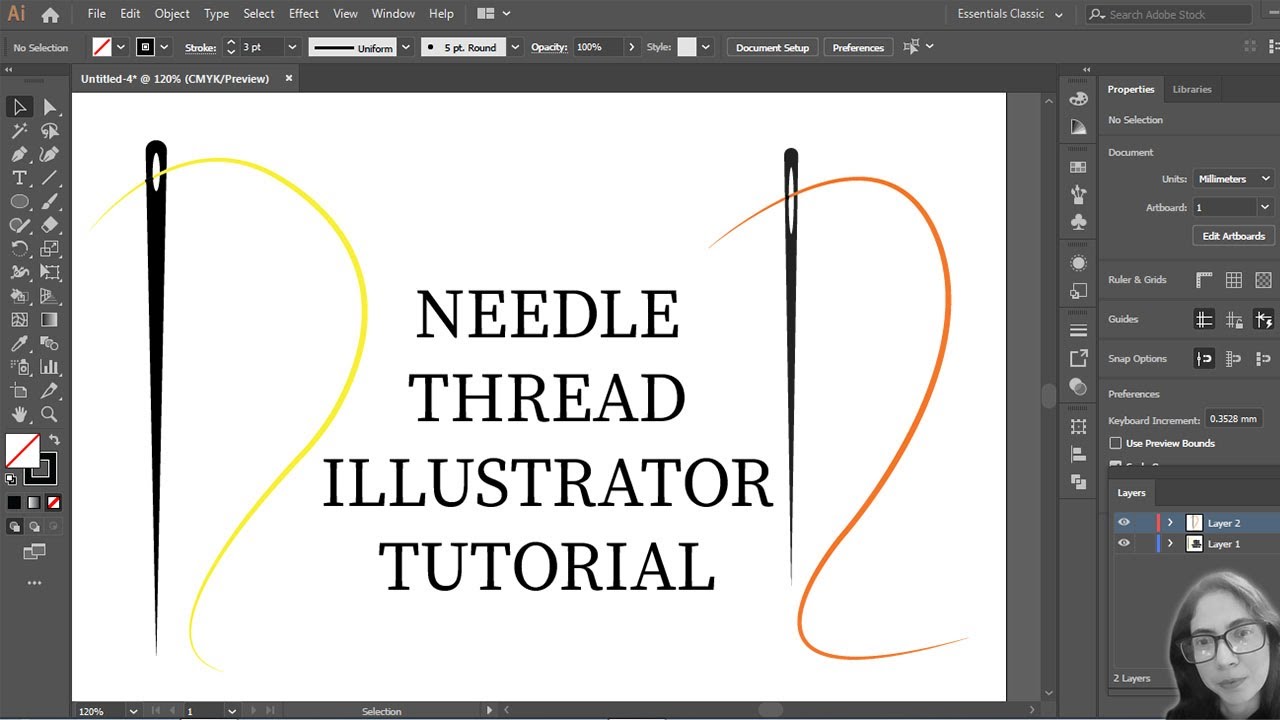1280x720 pixels.
Task: Open the stroke weight dropdown
Action: (x=292, y=47)
